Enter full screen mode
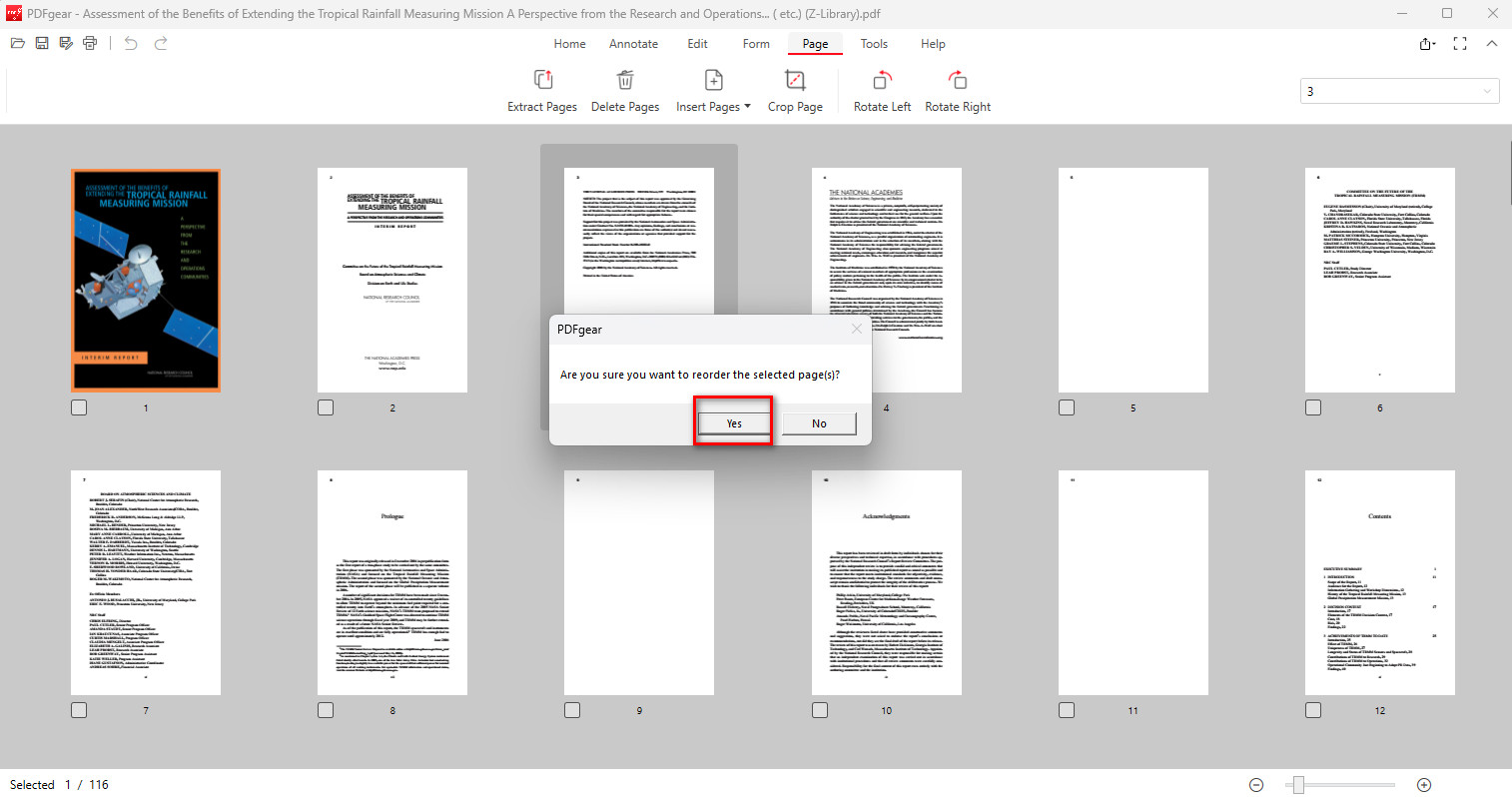This screenshot has width=1512, height=797. tap(1459, 43)
